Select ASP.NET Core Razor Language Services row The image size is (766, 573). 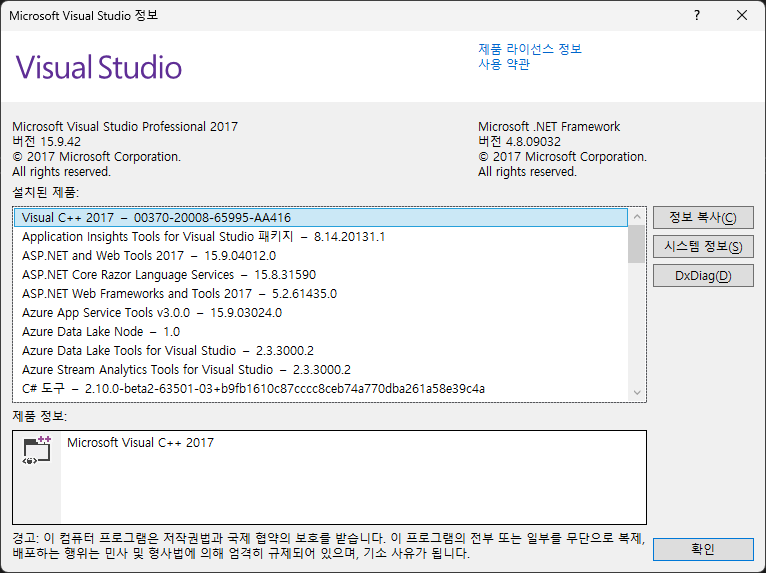(321, 275)
